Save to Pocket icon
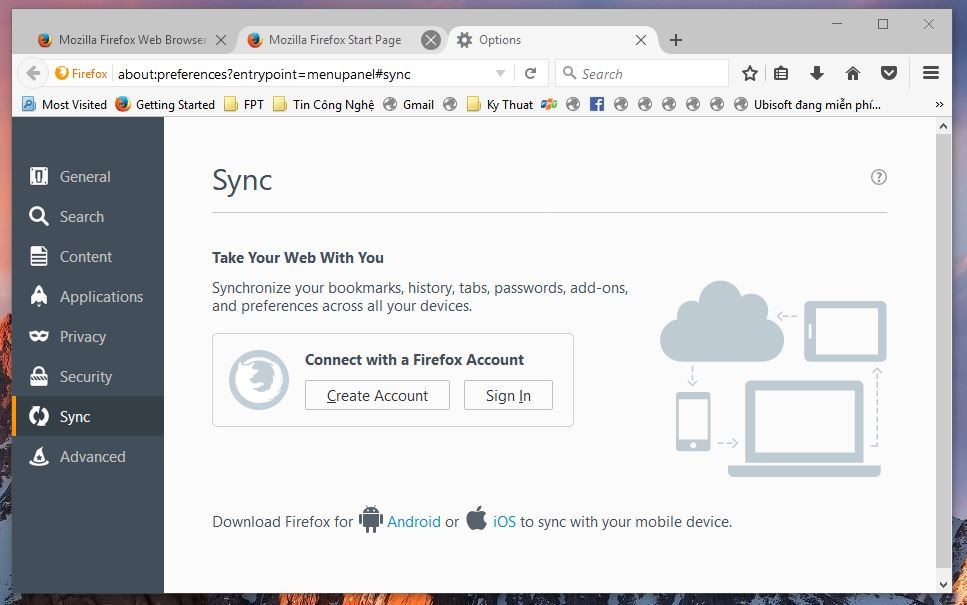967x605 pixels. [x=889, y=73]
